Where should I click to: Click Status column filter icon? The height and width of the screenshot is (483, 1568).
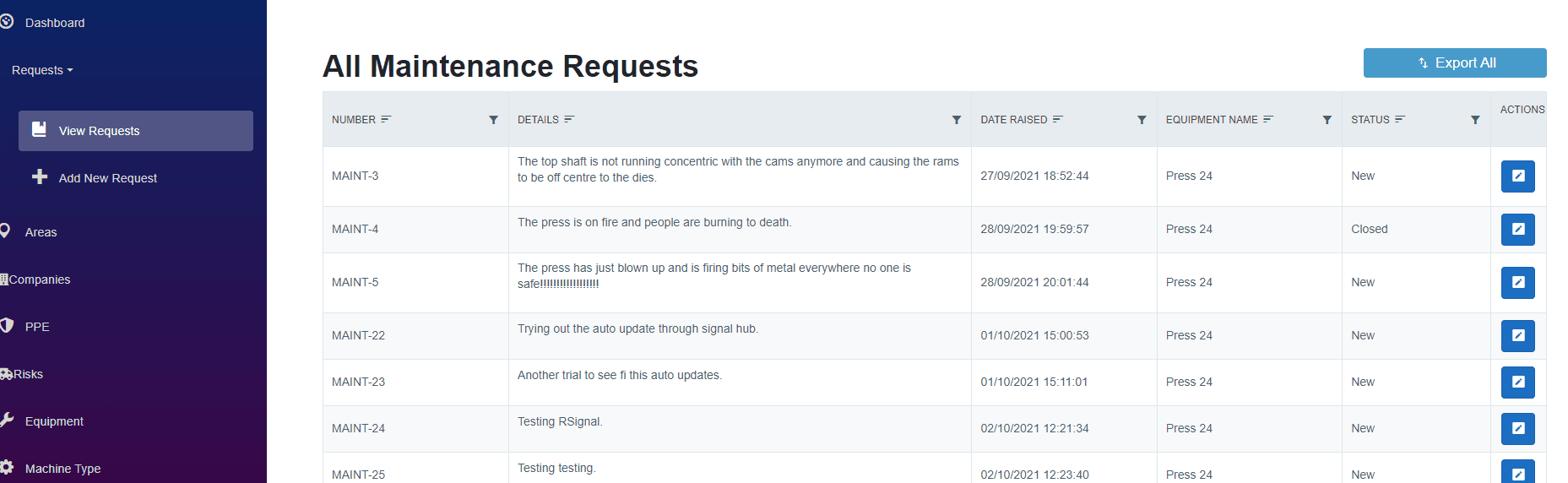click(x=1475, y=120)
